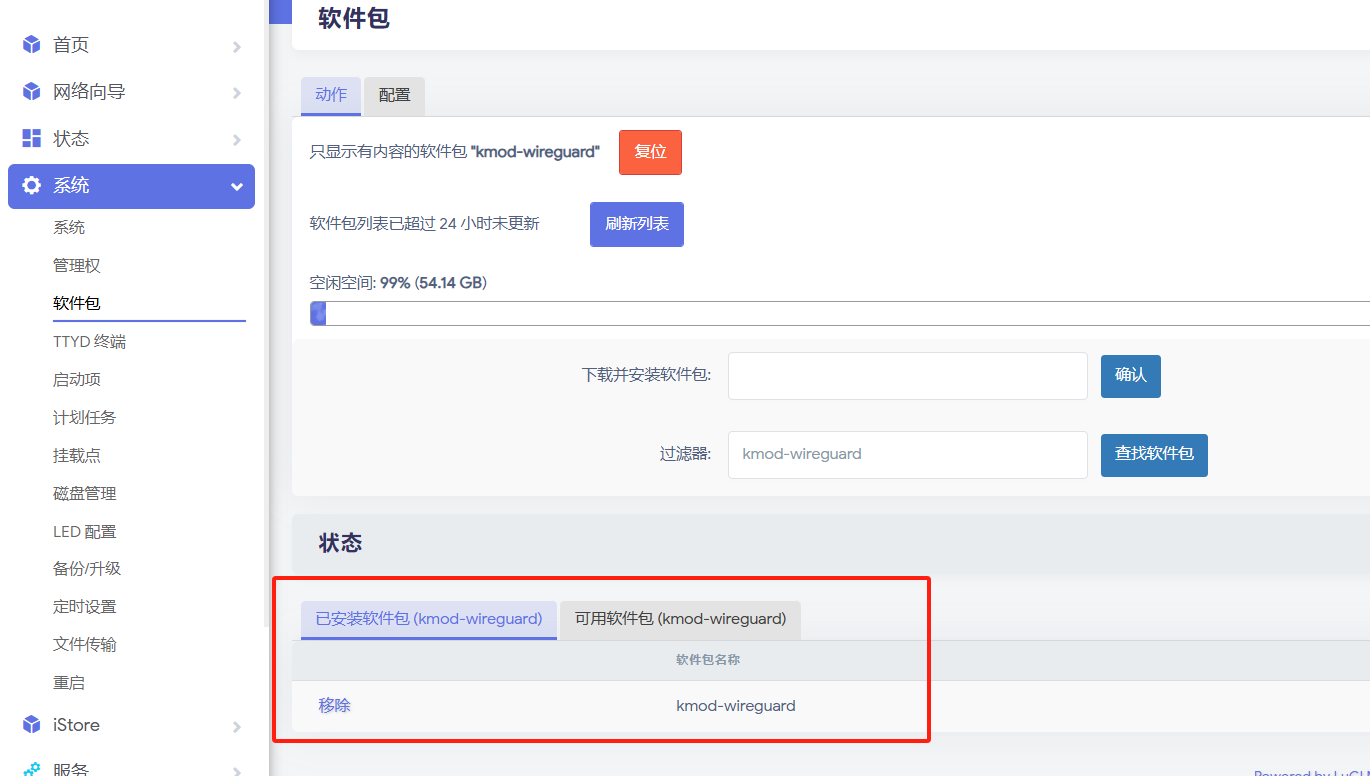The image size is (1370, 776).
Task: Select the 已安装软件包 (kmod-wireguard) tab
Action: 428,619
